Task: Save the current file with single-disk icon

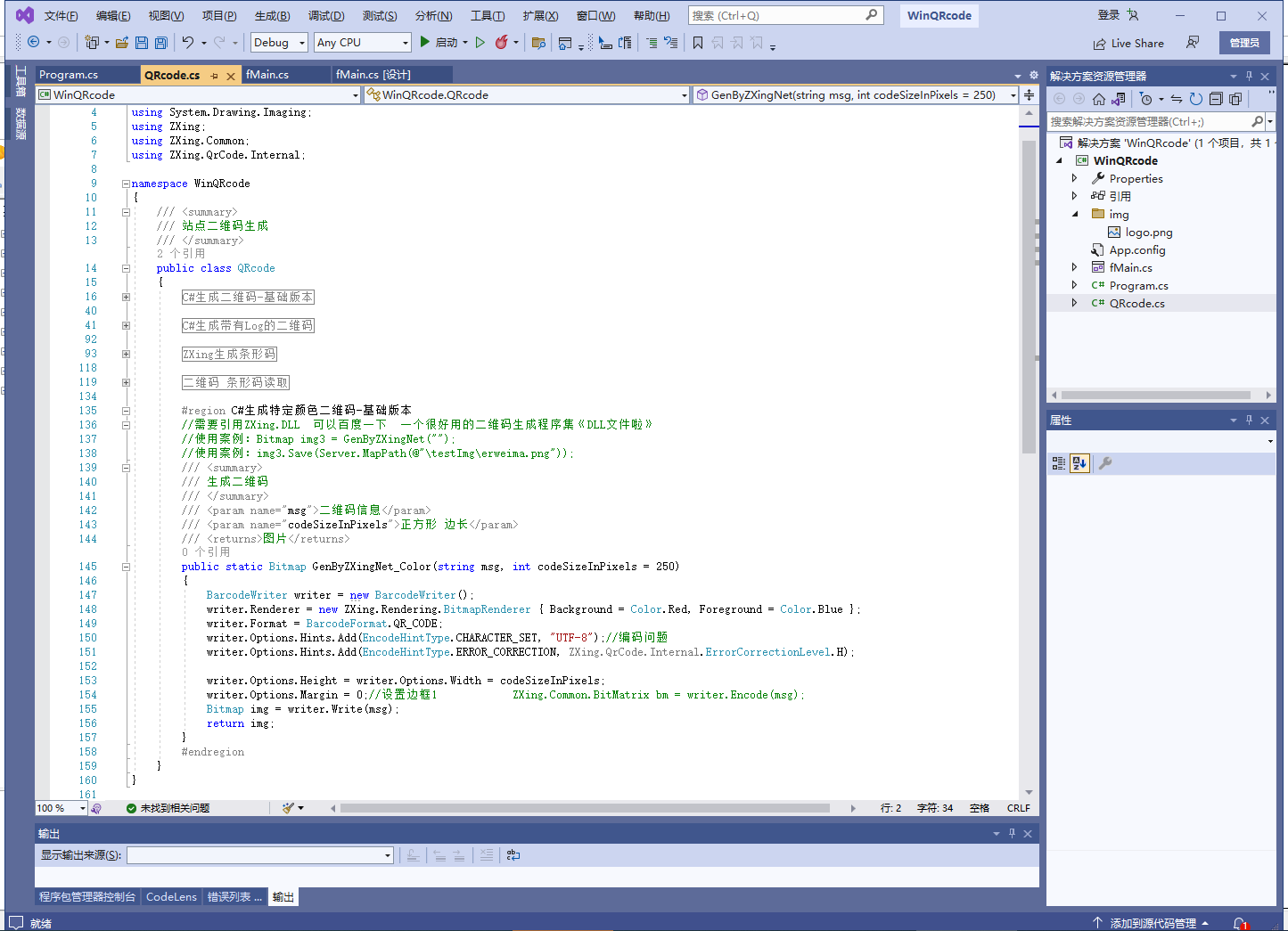Action: pos(143,42)
